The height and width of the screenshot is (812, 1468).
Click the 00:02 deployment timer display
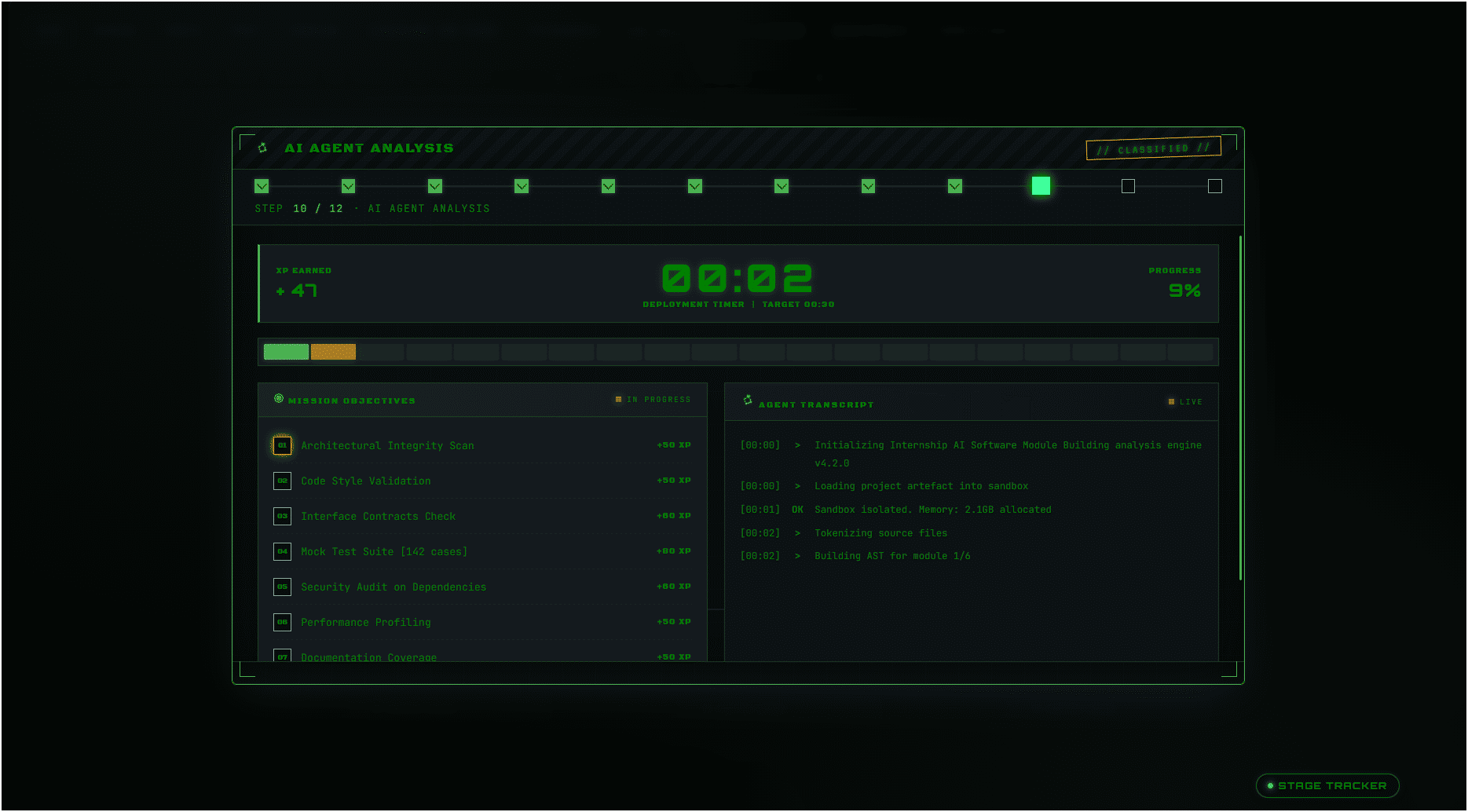pos(738,279)
